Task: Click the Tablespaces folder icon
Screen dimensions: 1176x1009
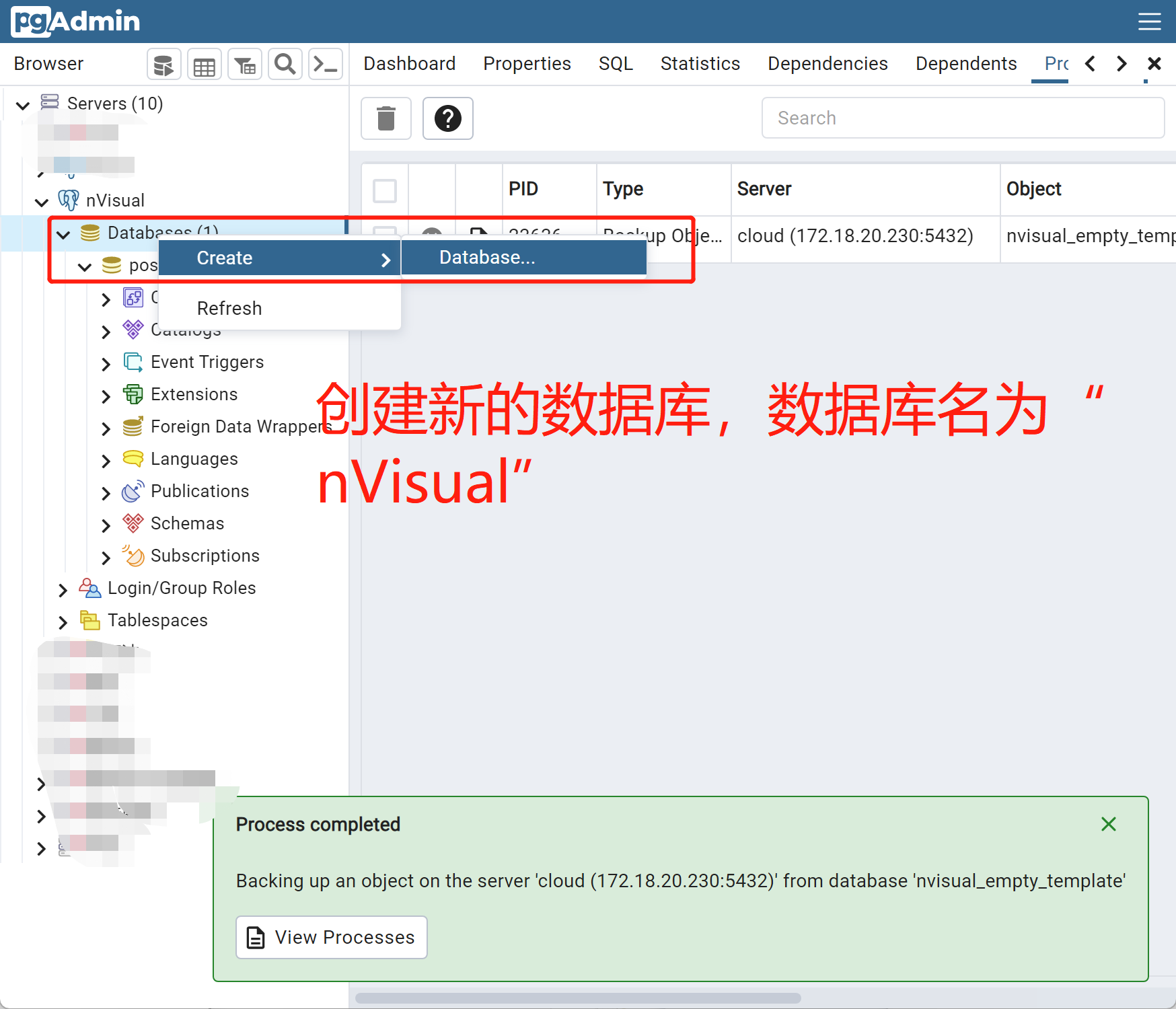Action: tap(90, 620)
